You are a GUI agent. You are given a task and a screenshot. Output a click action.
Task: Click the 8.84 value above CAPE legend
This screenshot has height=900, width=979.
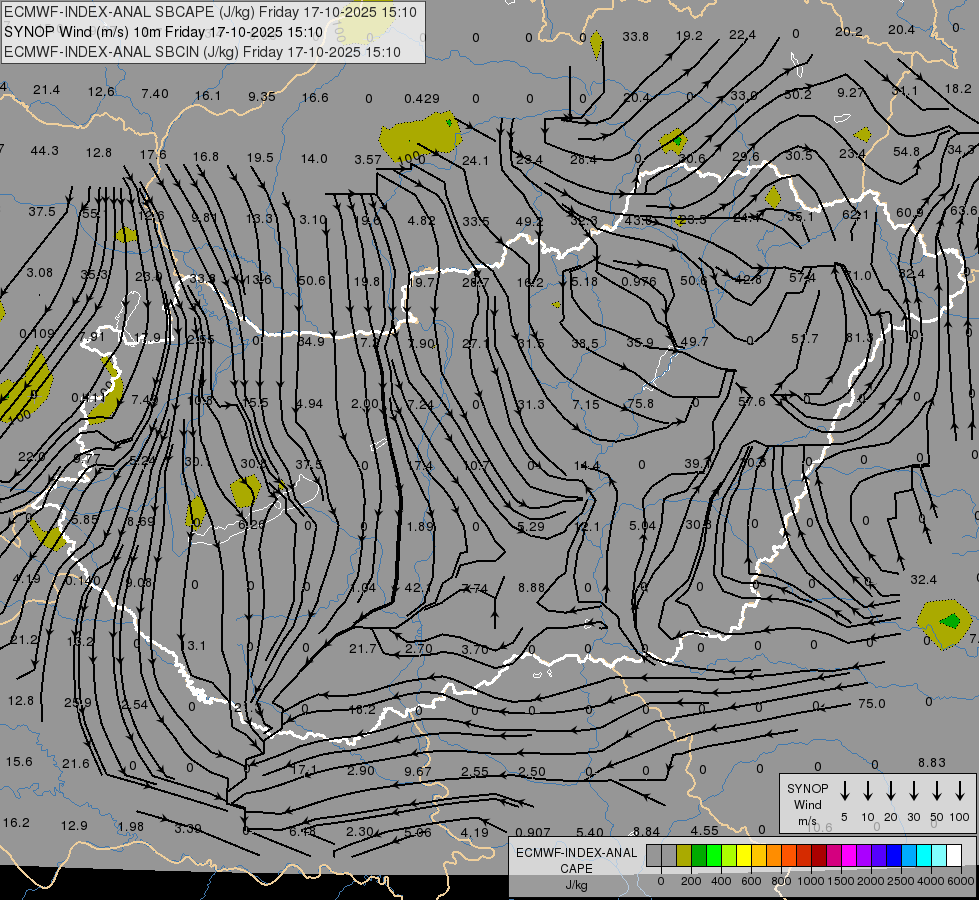pos(646,831)
